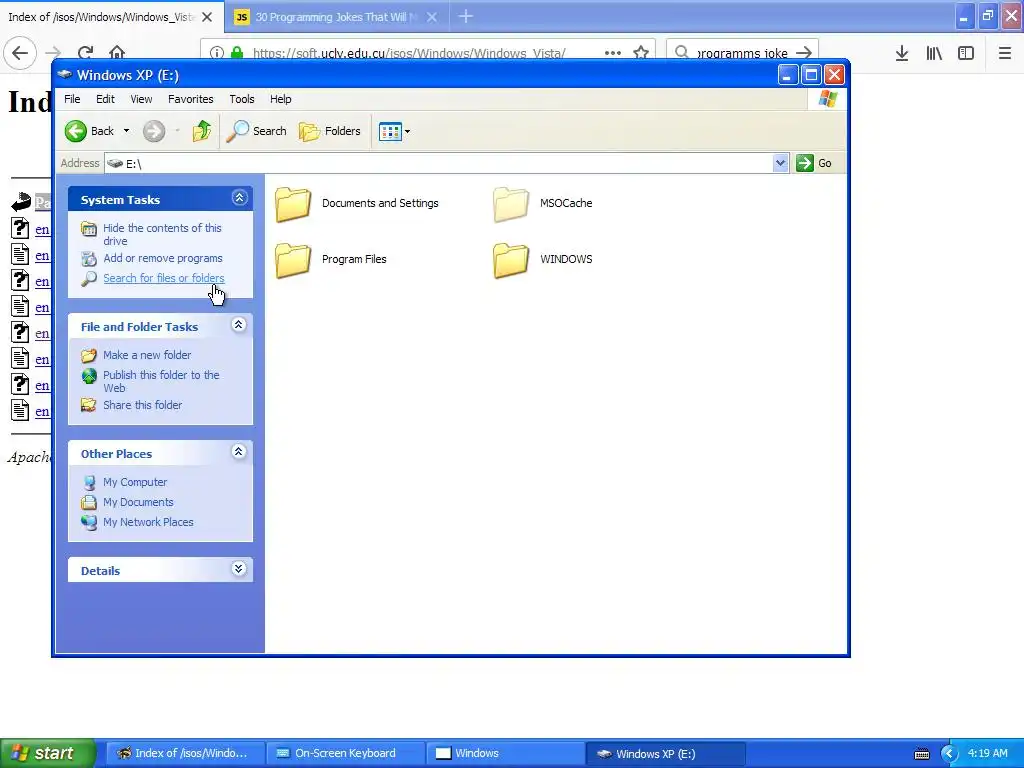The height and width of the screenshot is (768, 1024).
Task: Open the Help menu
Action: click(281, 99)
